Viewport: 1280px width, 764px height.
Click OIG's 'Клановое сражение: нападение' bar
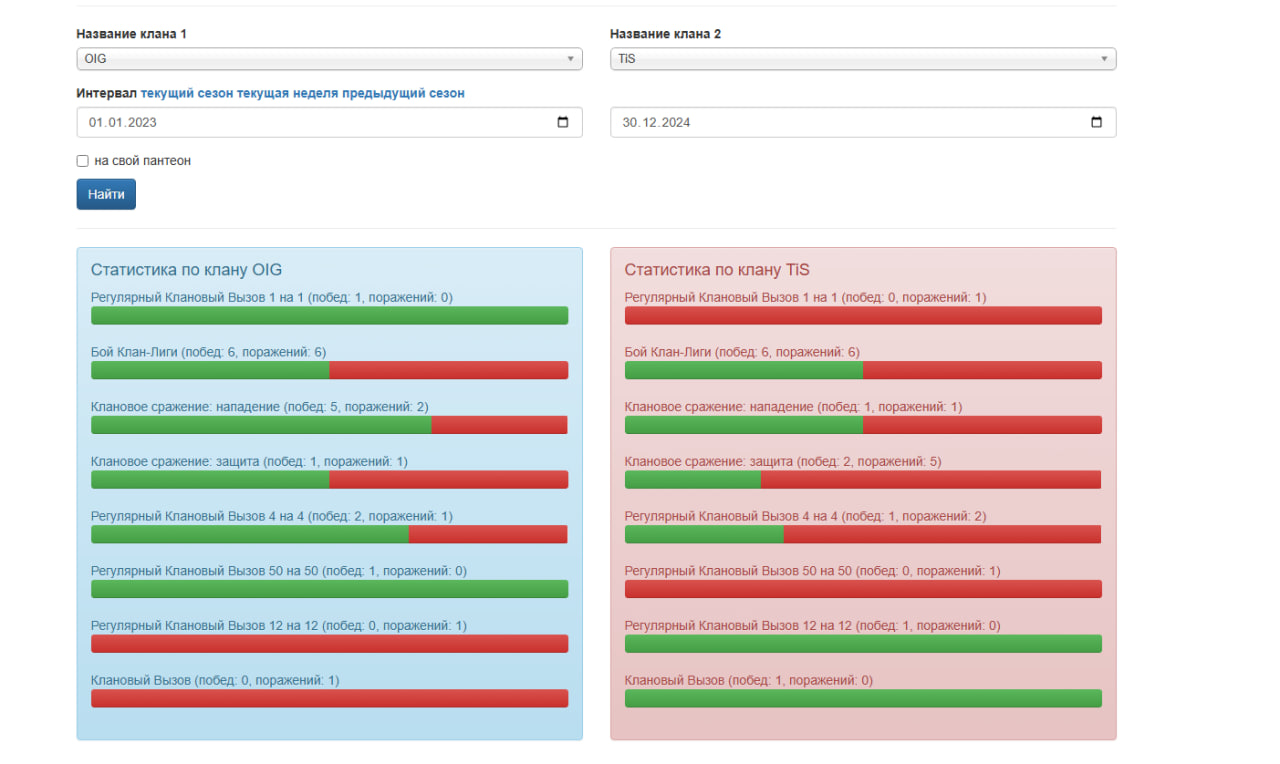click(x=329, y=425)
